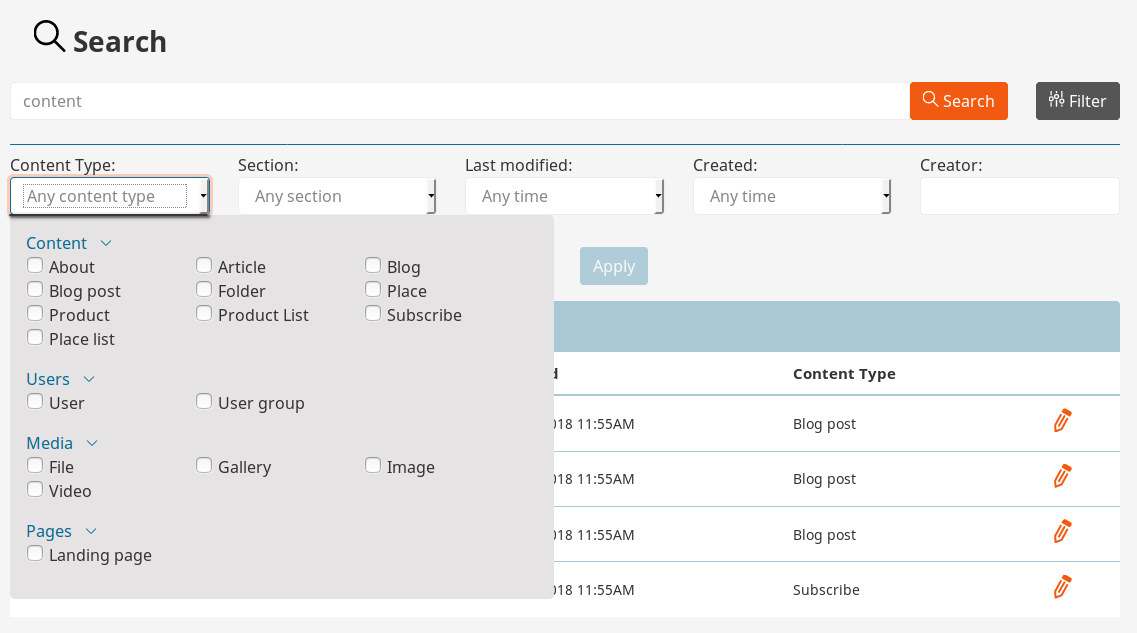Open the Section dropdown

click(337, 196)
